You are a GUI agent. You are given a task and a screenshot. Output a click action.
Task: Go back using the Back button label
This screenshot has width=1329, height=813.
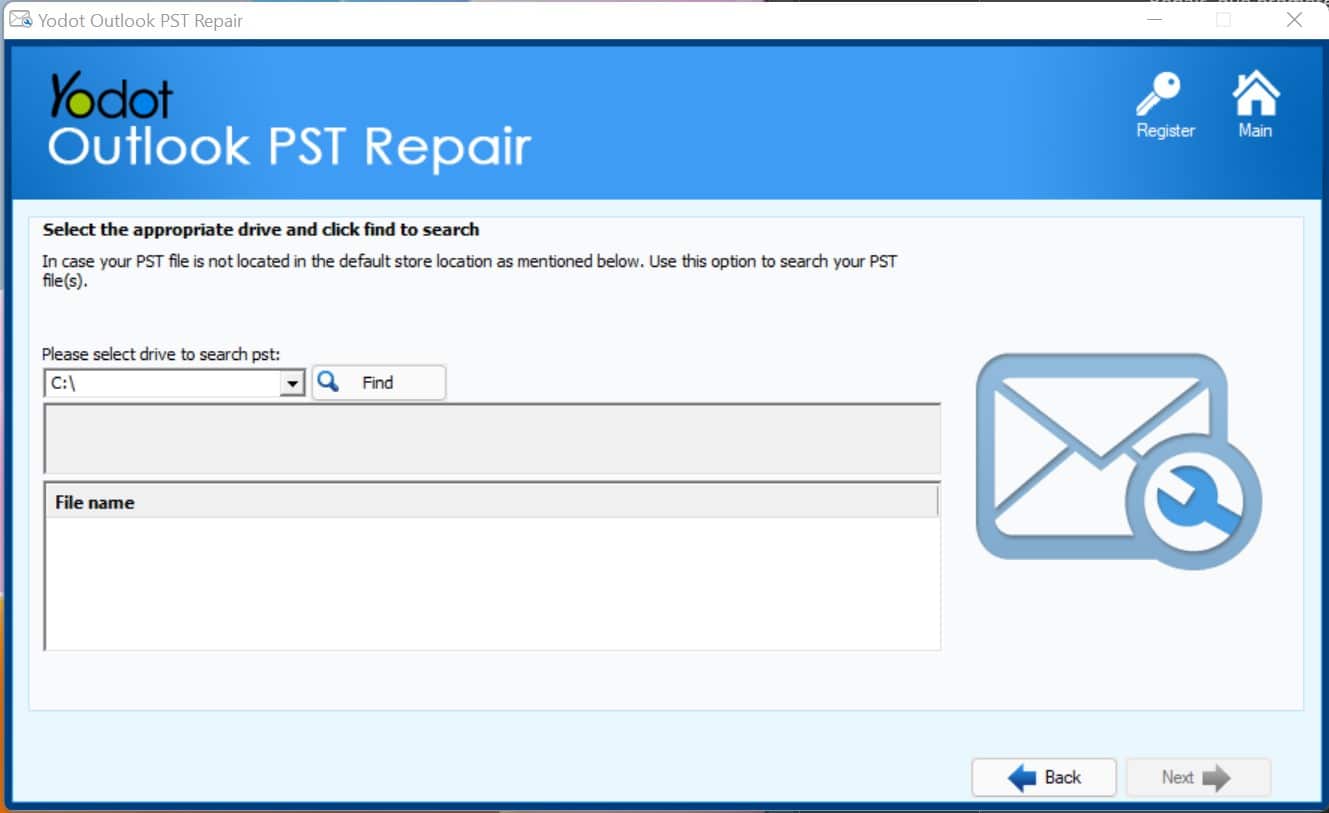tap(1062, 778)
